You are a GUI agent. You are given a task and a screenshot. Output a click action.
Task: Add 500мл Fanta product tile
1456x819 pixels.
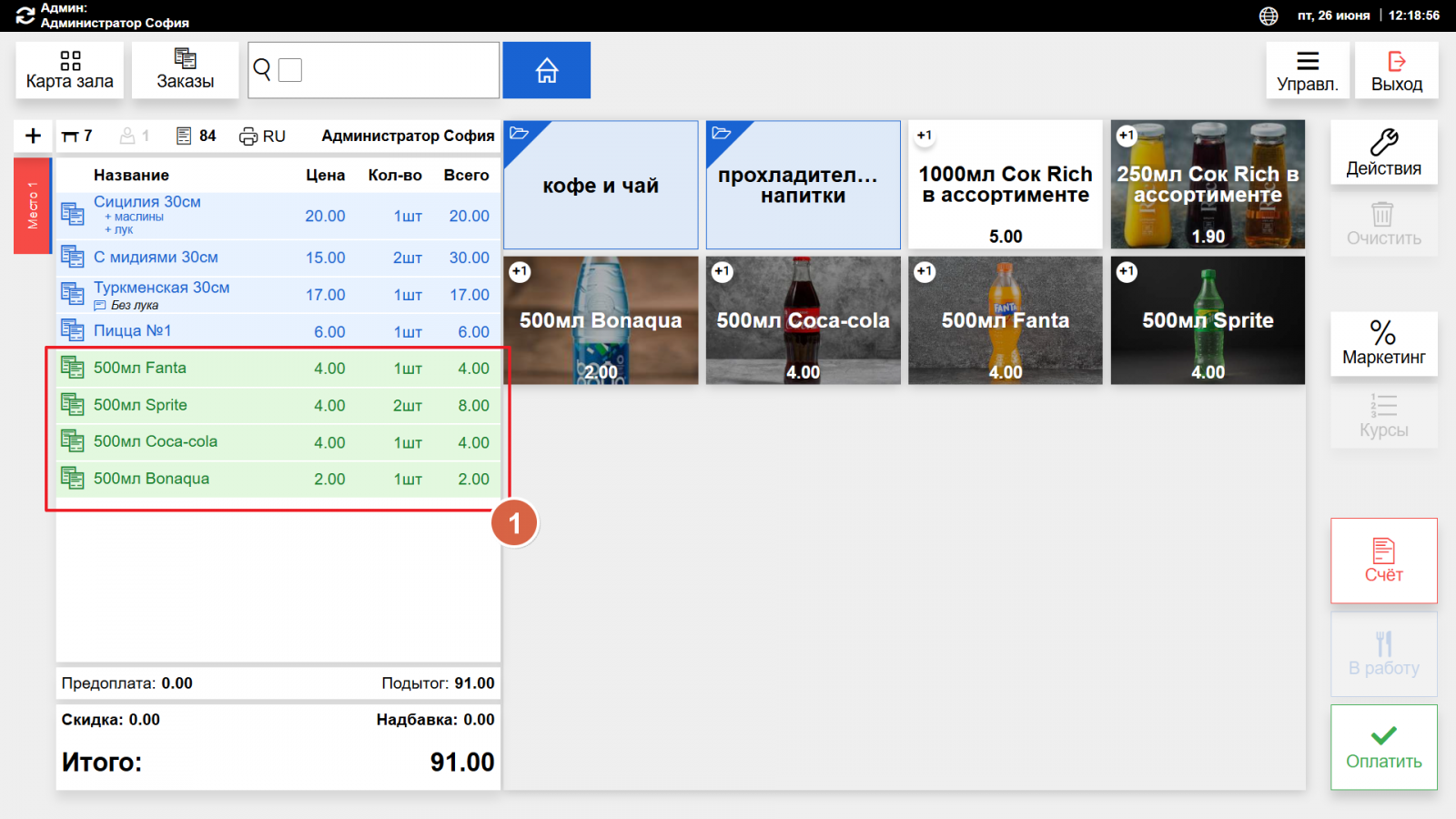(1005, 320)
